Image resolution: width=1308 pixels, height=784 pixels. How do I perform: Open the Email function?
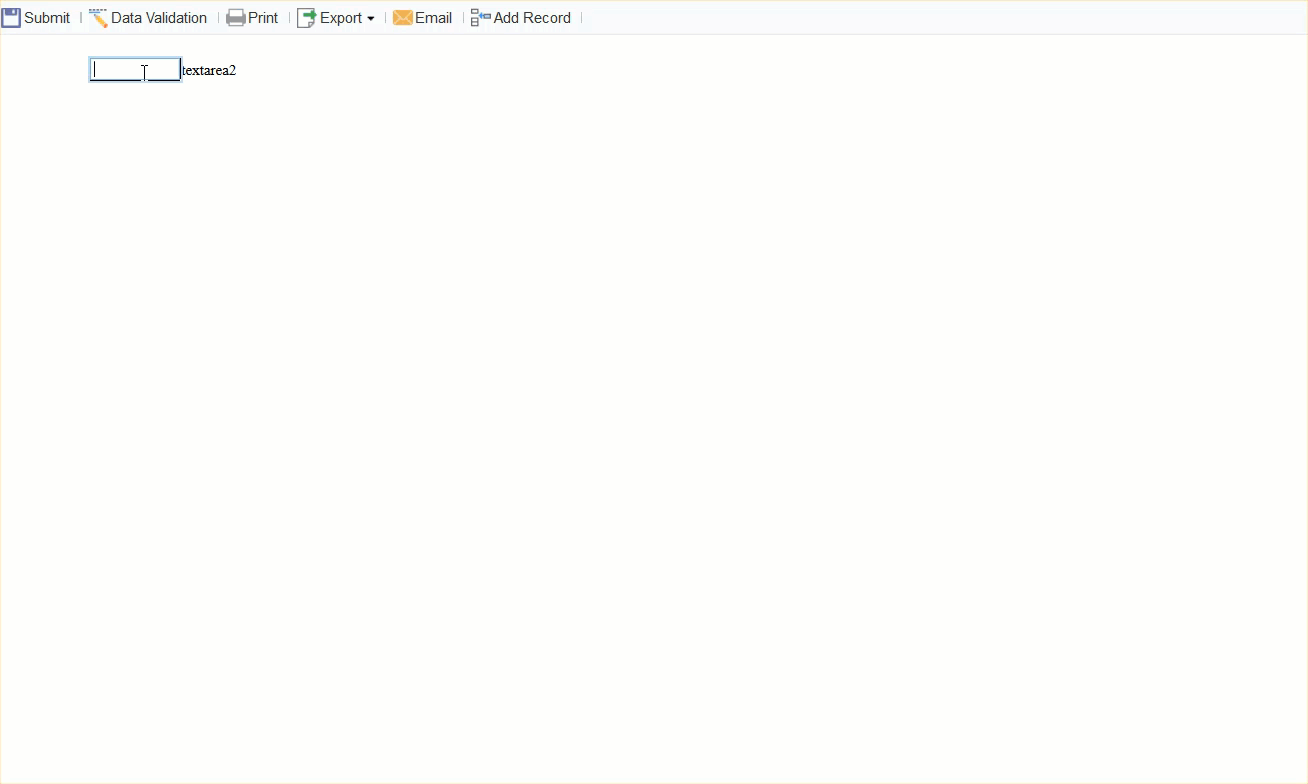point(432,17)
